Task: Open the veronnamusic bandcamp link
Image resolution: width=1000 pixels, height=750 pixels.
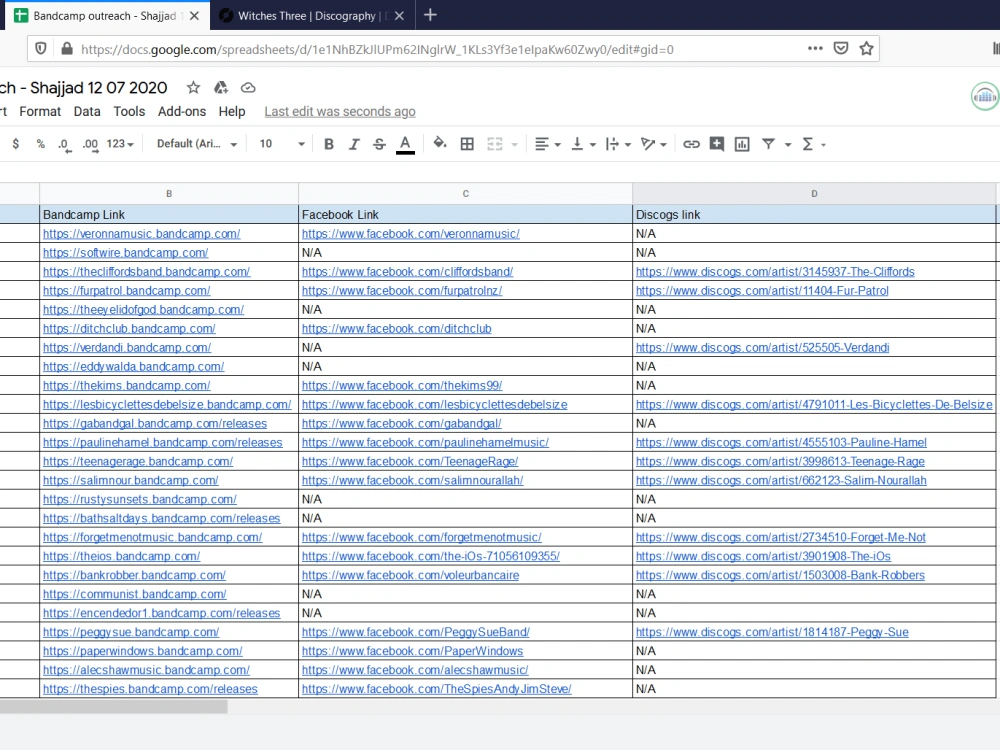Action: coord(142,234)
